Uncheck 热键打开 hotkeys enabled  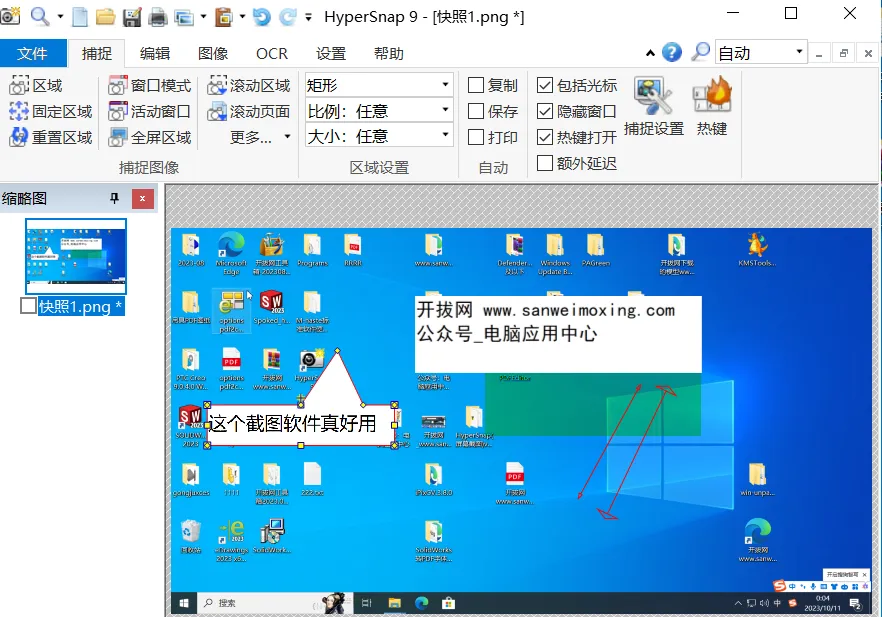544,137
